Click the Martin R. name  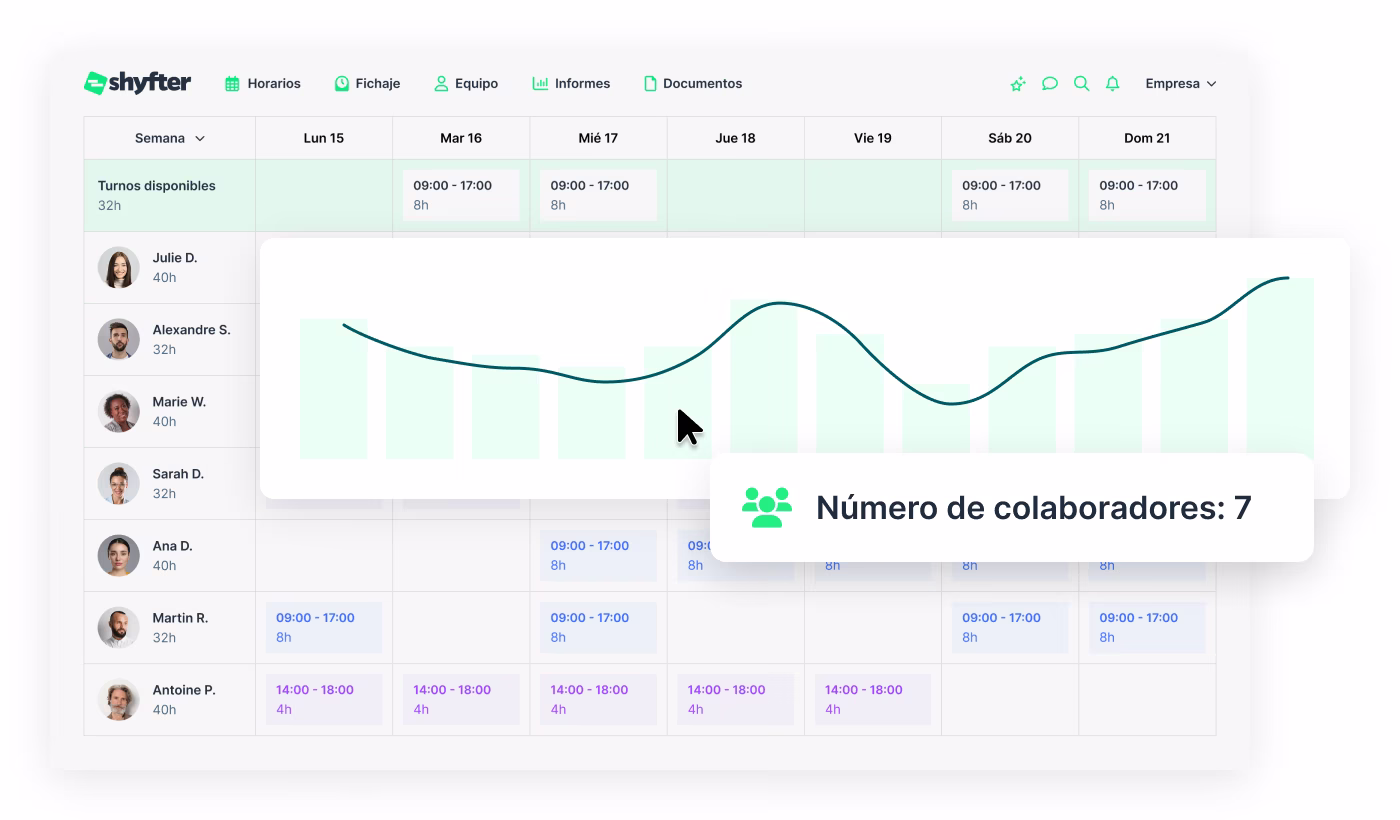180,618
